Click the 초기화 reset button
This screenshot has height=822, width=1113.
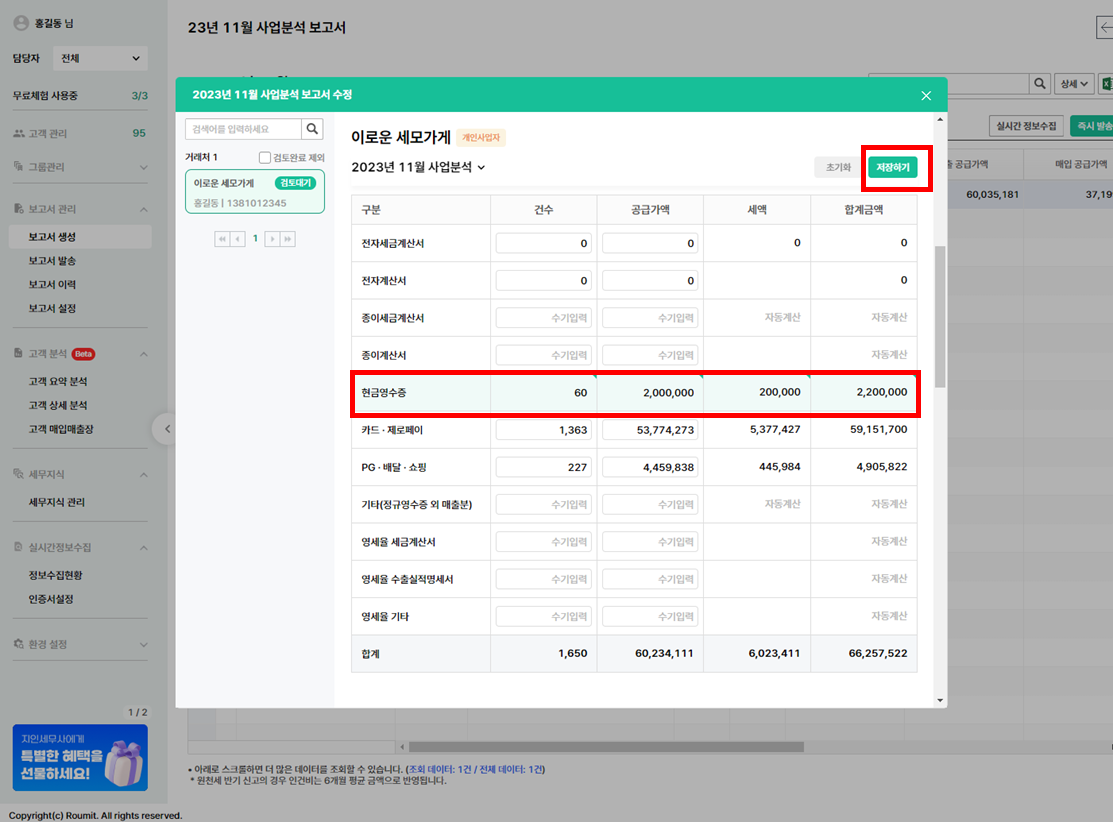[x=838, y=167]
